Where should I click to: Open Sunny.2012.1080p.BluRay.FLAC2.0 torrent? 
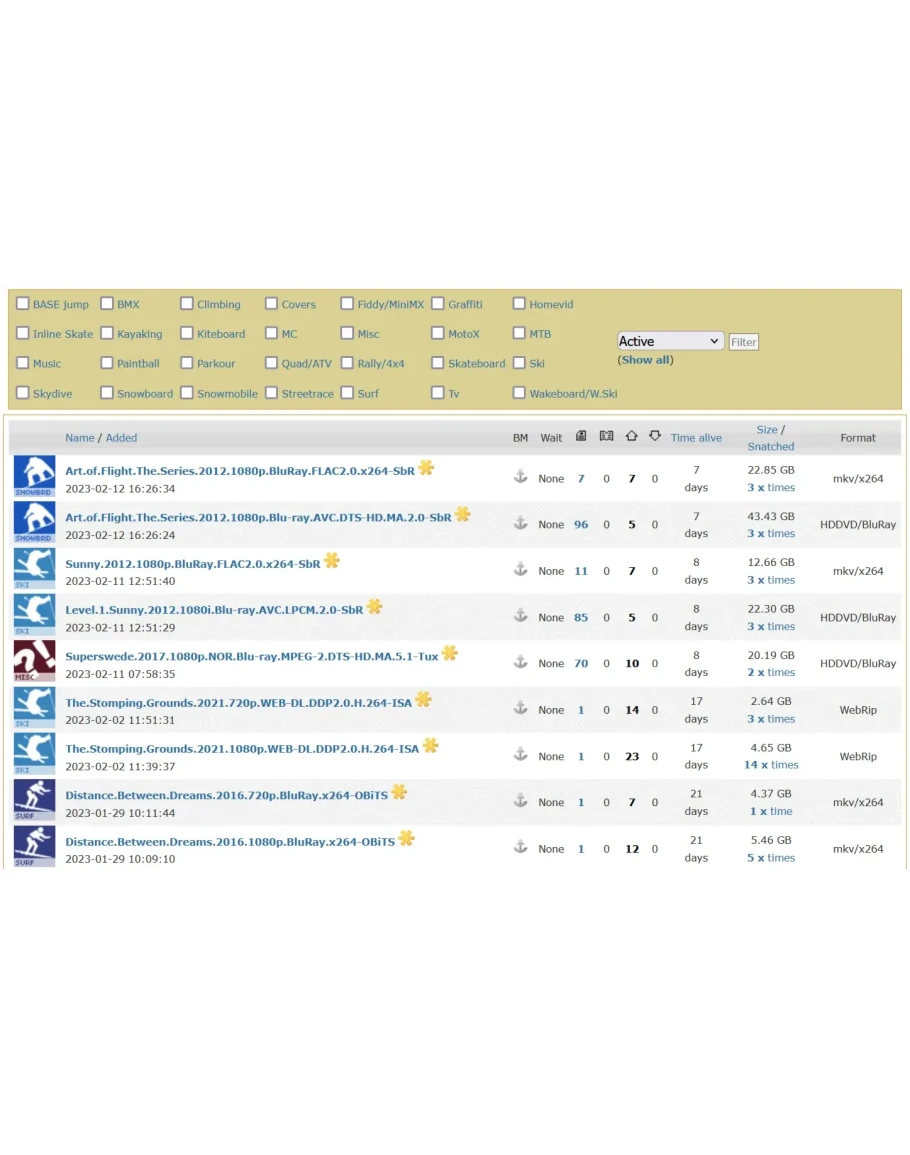[x=192, y=564]
